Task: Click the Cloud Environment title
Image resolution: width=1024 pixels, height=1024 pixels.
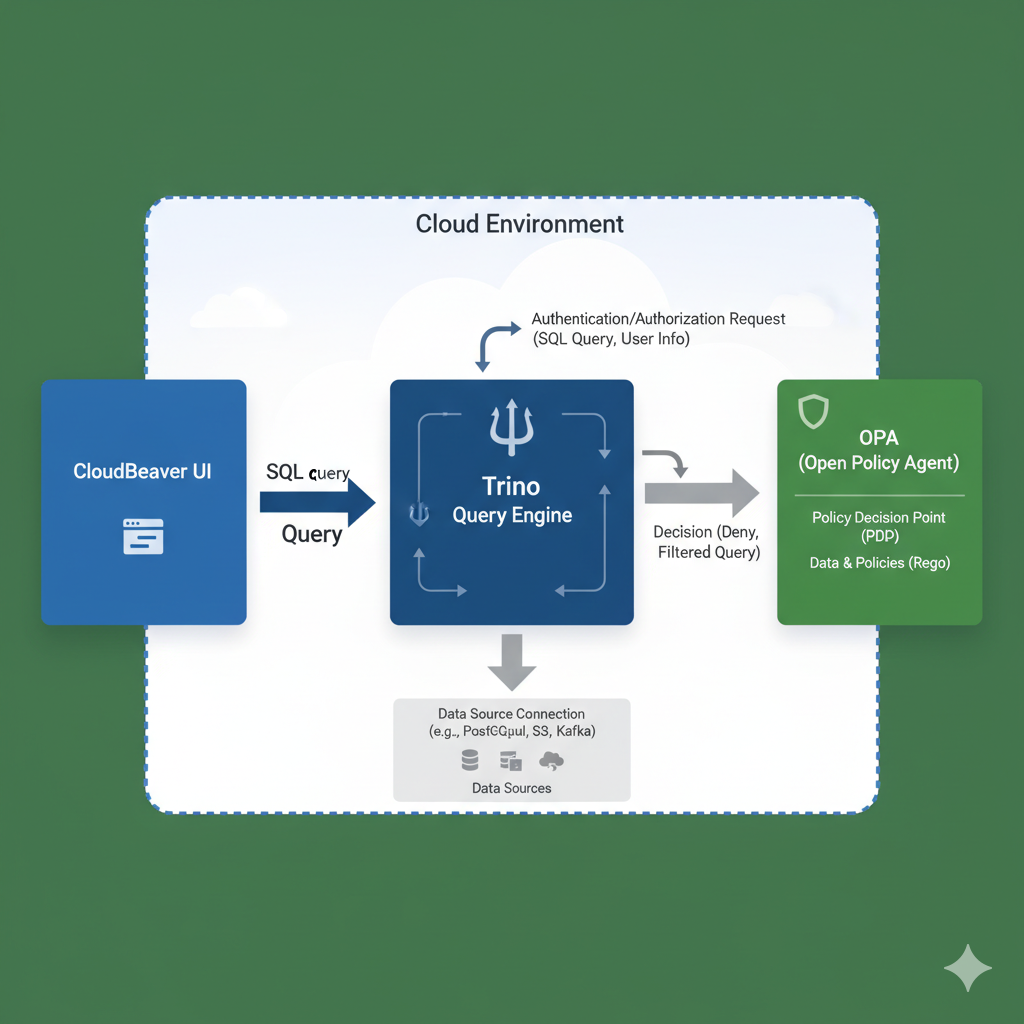Action: click(519, 223)
